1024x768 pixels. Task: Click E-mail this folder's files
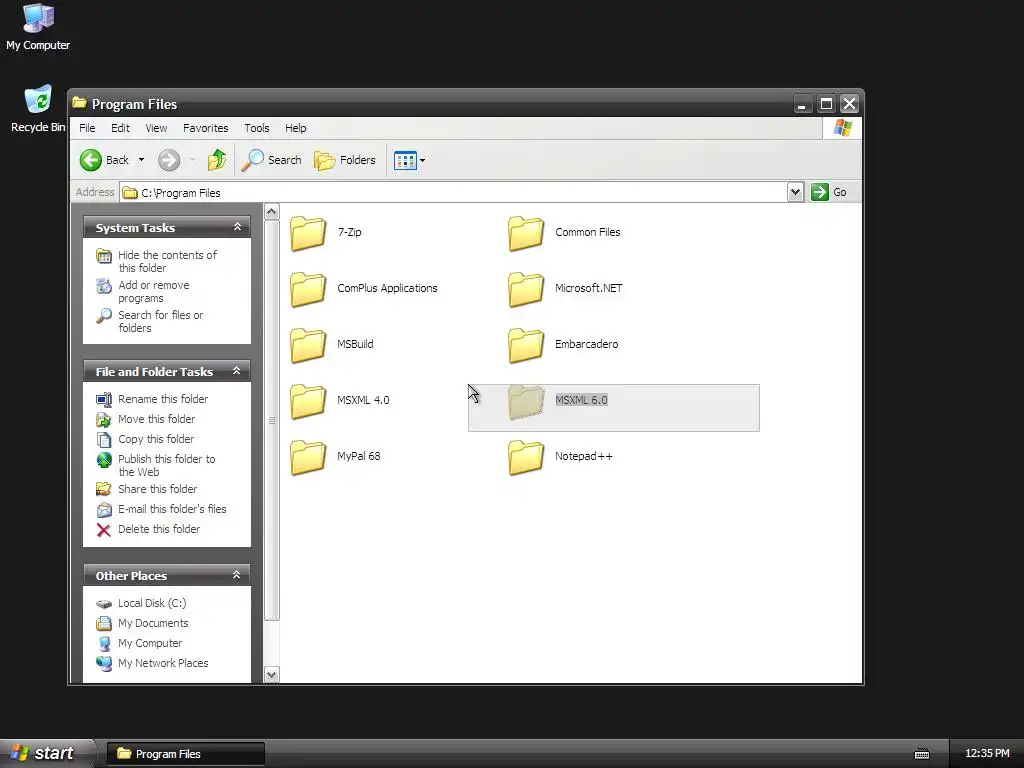pyautogui.click(x=172, y=509)
